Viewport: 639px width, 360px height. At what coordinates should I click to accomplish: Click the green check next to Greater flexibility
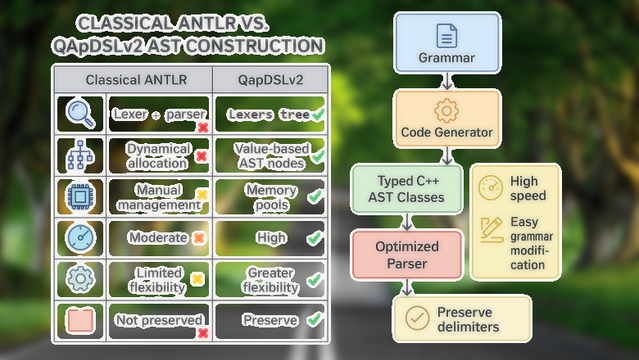(315, 280)
